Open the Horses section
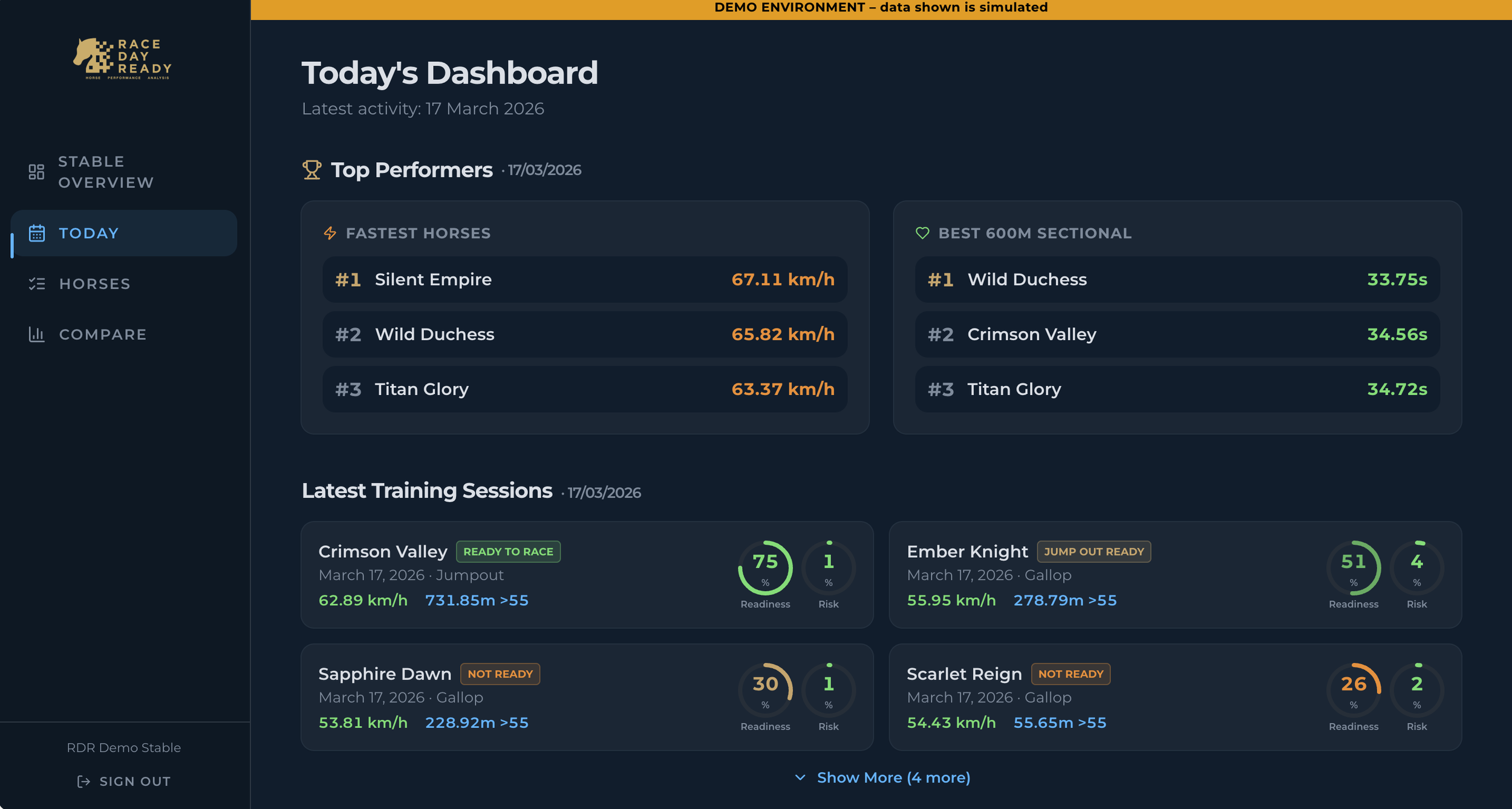 (95, 284)
